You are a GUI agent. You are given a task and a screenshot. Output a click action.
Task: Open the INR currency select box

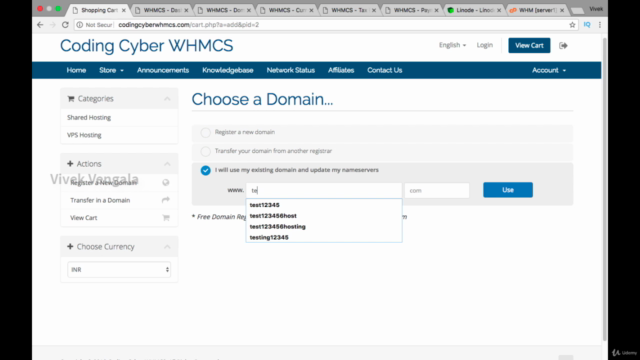(119, 269)
